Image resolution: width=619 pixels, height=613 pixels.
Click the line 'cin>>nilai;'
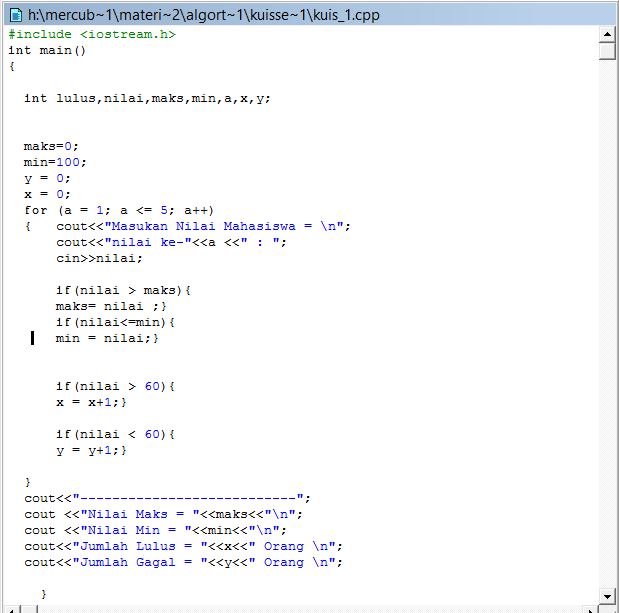[99, 258]
